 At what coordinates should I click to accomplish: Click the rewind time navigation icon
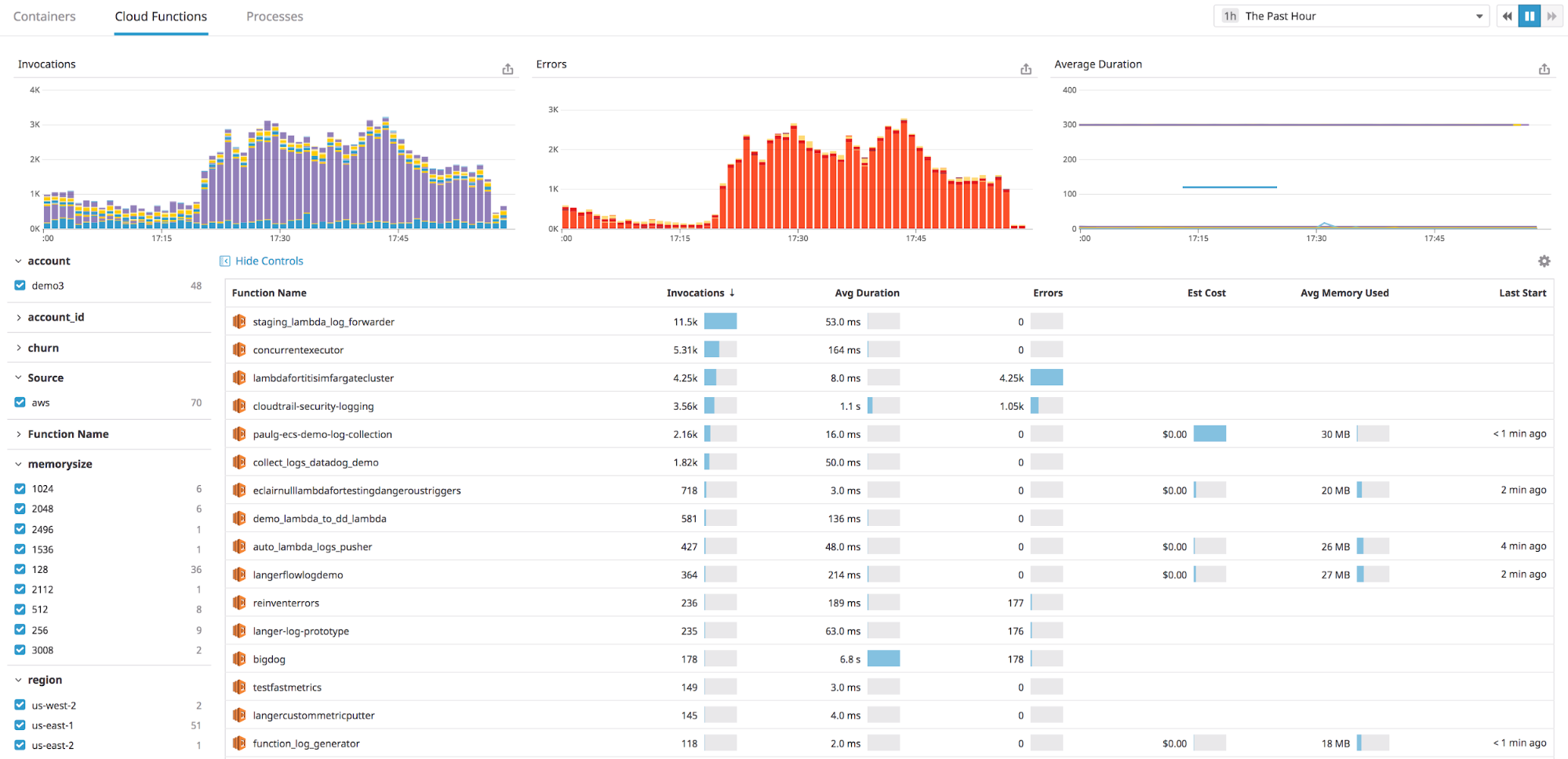pos(1507,16)
